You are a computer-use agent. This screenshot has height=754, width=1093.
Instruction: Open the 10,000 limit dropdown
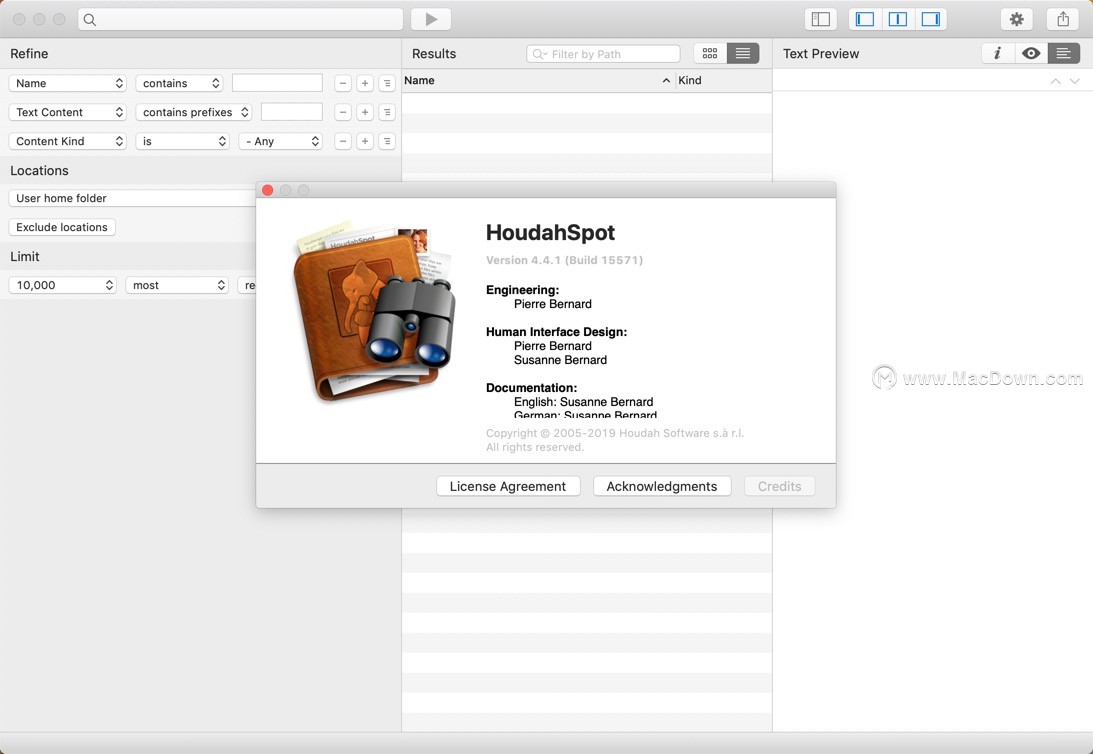(x=63, y=285)
